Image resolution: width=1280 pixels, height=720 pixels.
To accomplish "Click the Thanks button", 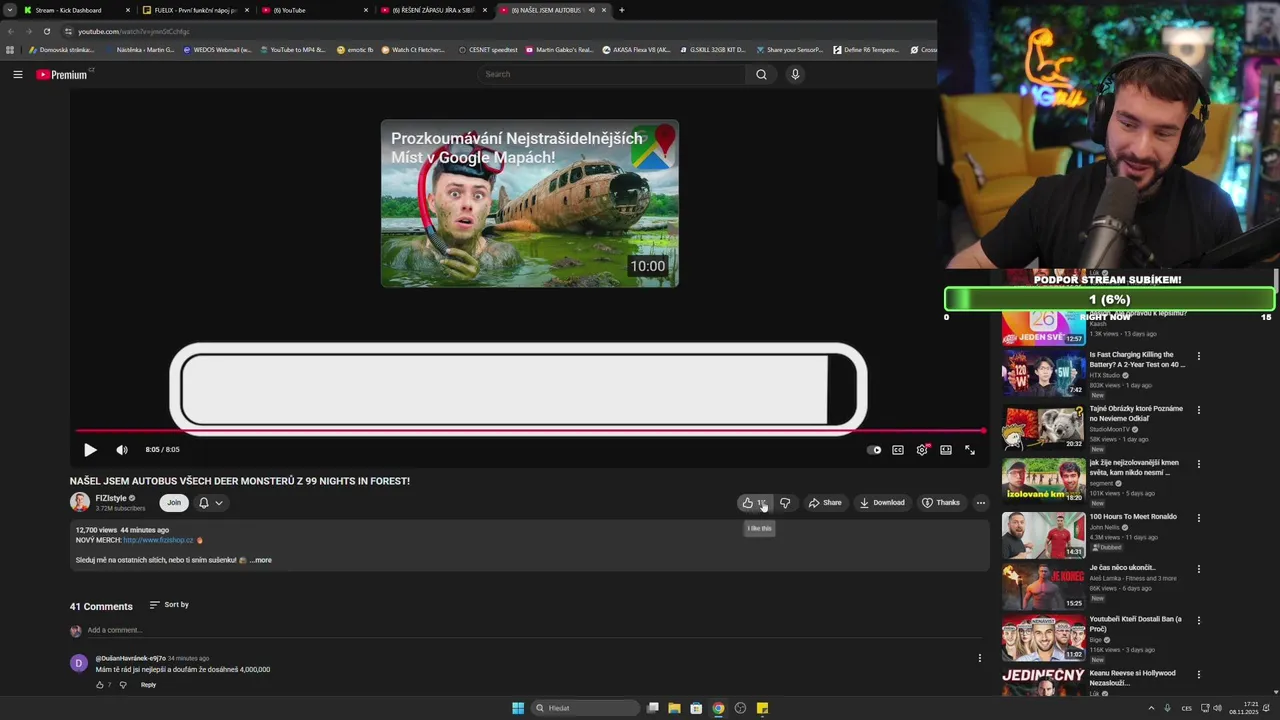I will tap(941, 503).
